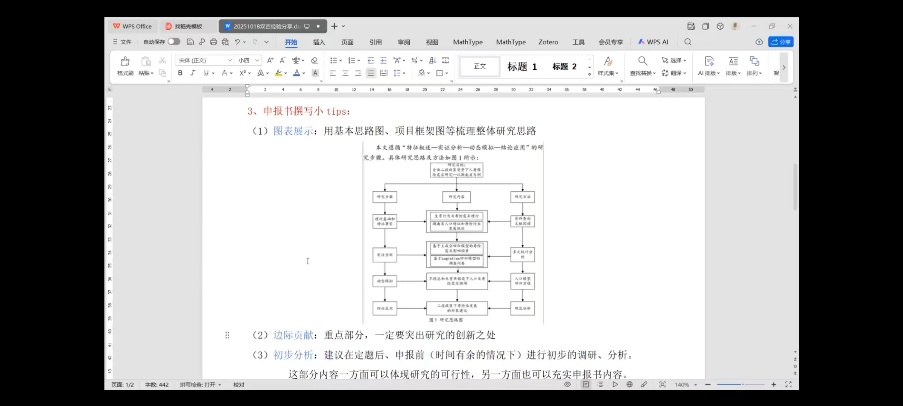Screen dimensions: 903x406
Task: Toggle bold formatting in the ribbon
Action: click(x=180, y=73)
